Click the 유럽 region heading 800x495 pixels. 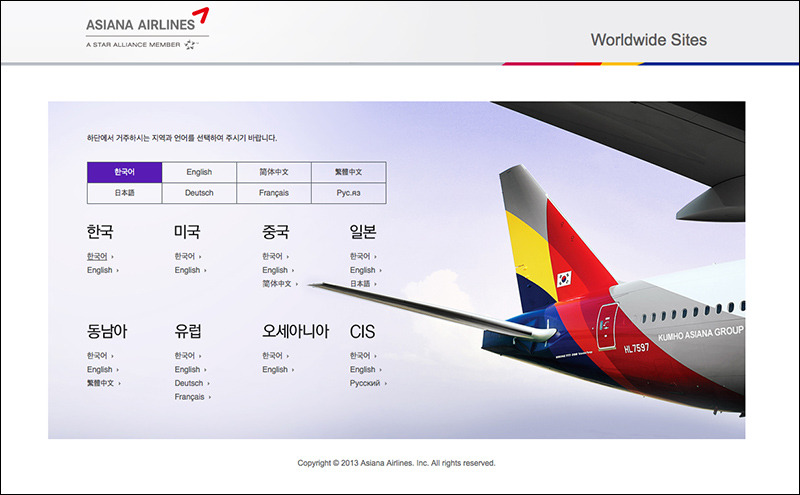188,331
